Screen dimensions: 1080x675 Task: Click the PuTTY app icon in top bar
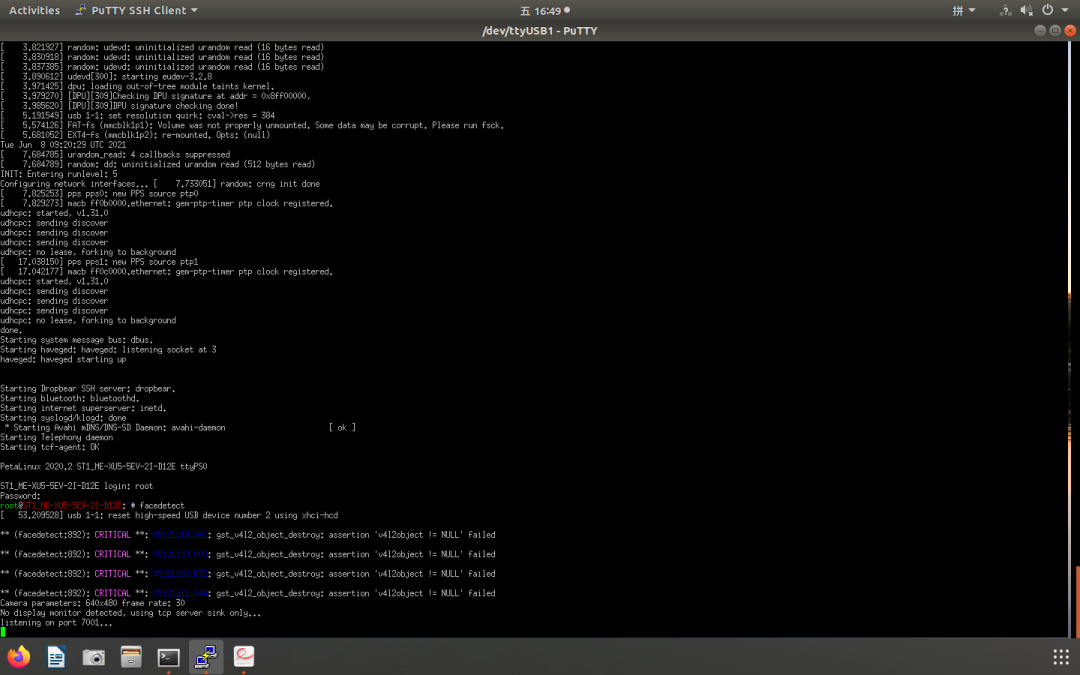[81, 10]
